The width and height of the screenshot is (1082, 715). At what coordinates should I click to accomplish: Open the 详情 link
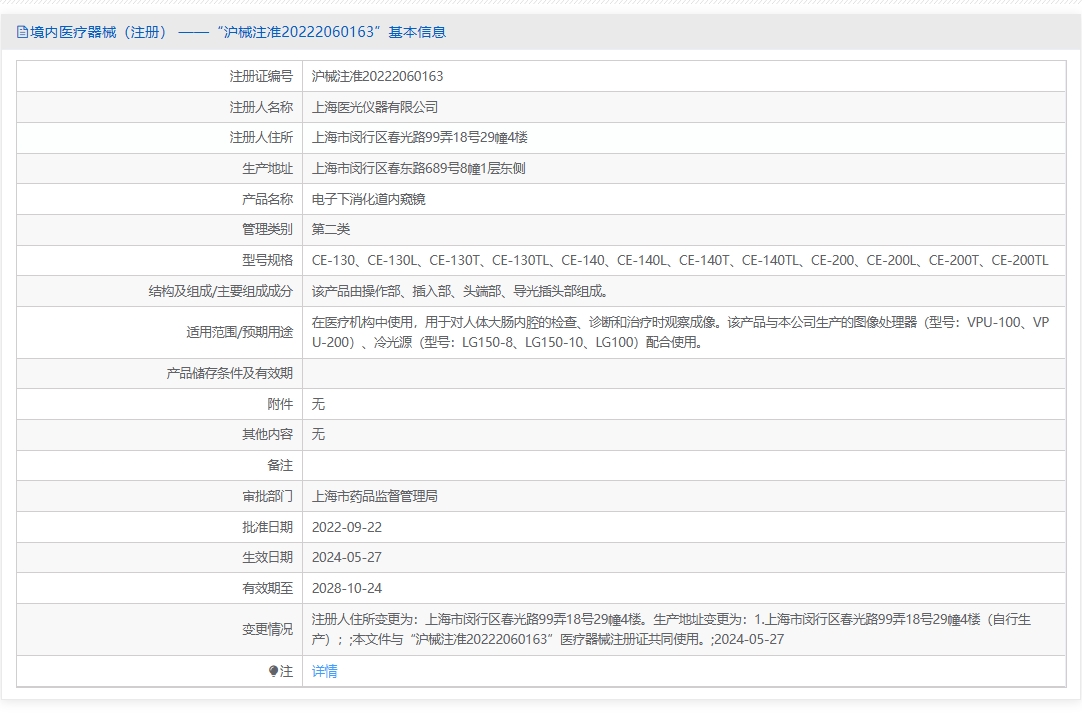coord(324,671)
